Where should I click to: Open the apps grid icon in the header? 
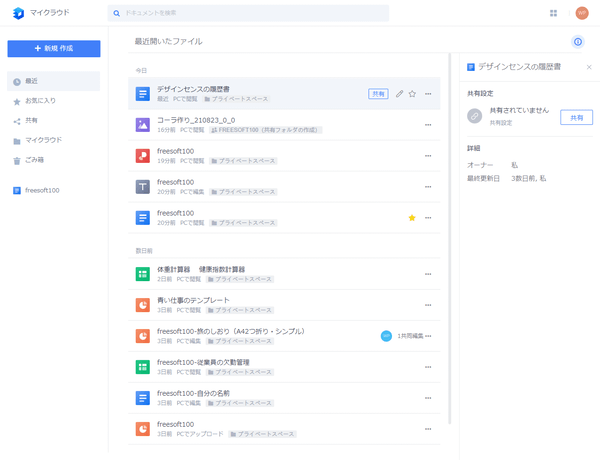553,13
